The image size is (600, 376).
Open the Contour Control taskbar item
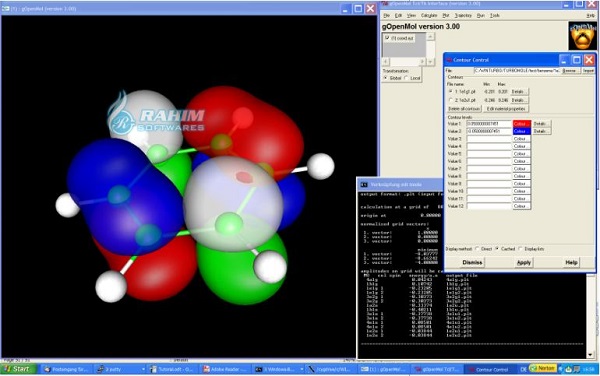(x=488, y=369)
